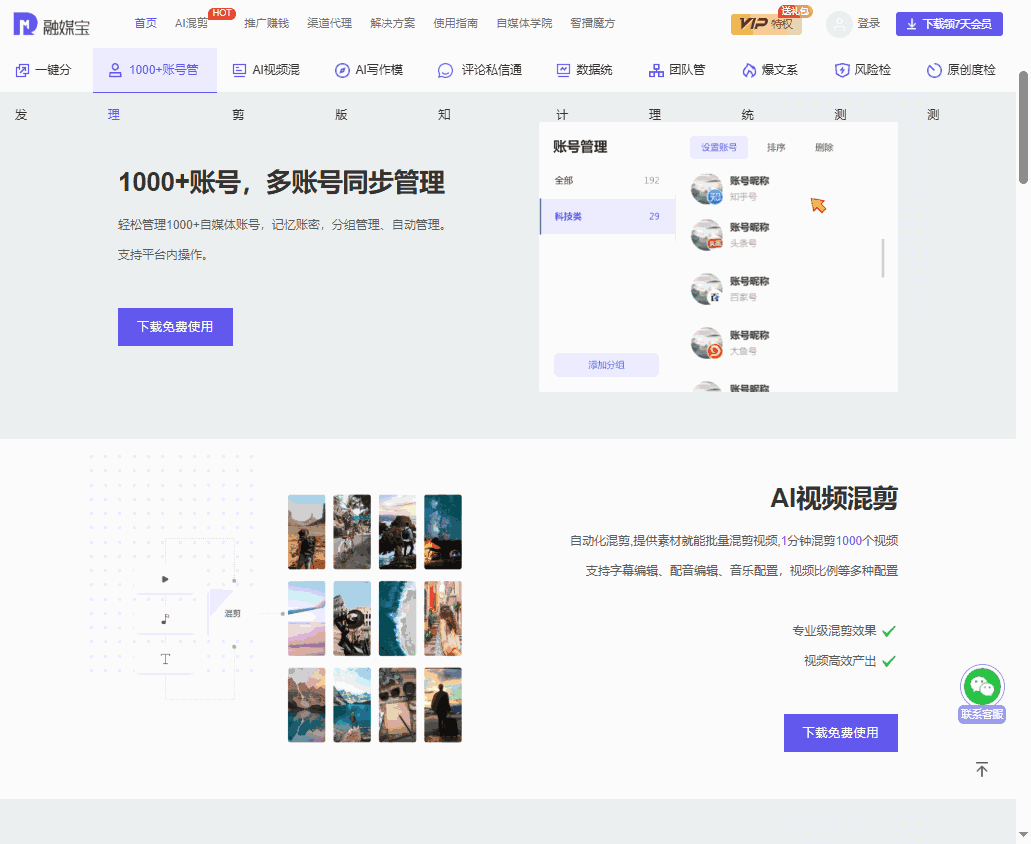
Task: Click 下载免费使用 under 多账号同步管理
Action: pos(176,327)
